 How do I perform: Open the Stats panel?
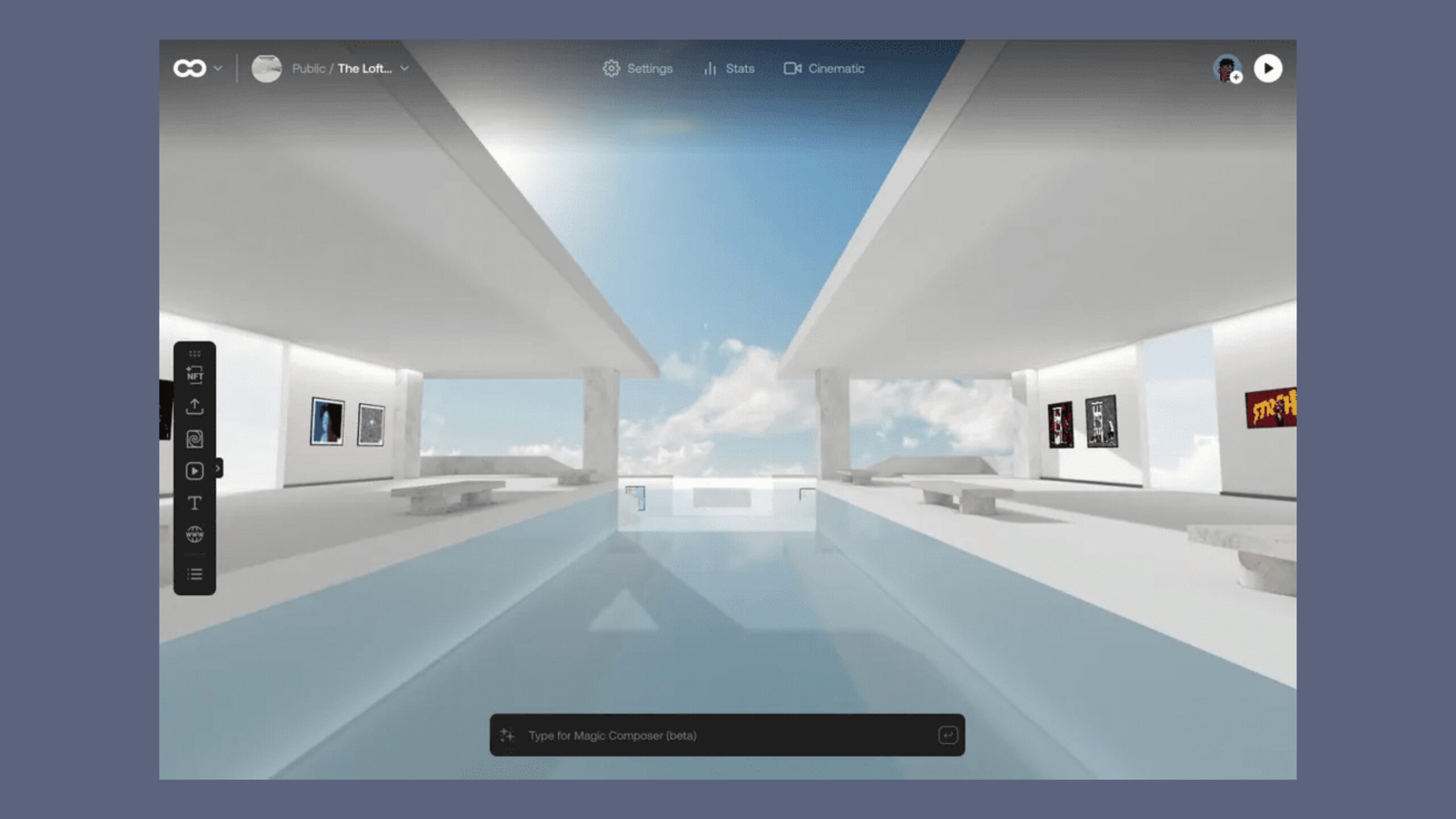tap(729, 68)
